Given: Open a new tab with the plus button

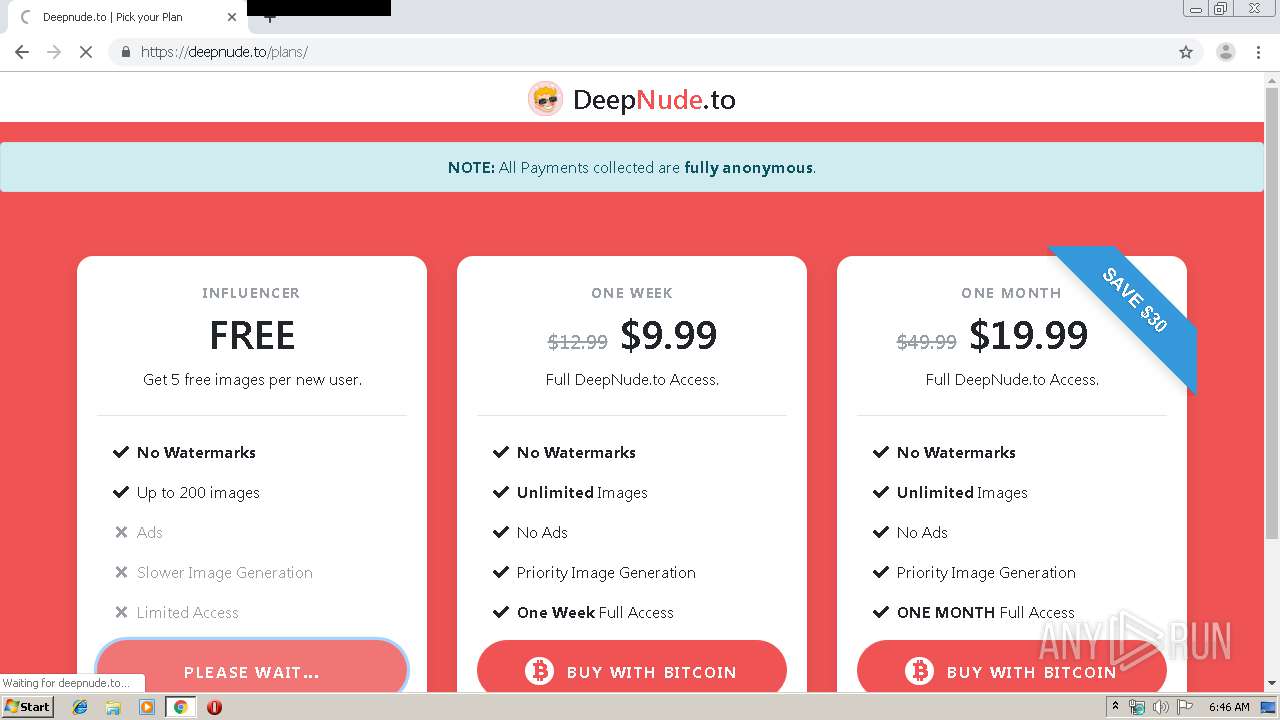Looking at the screenshot, I should (269, 18).
